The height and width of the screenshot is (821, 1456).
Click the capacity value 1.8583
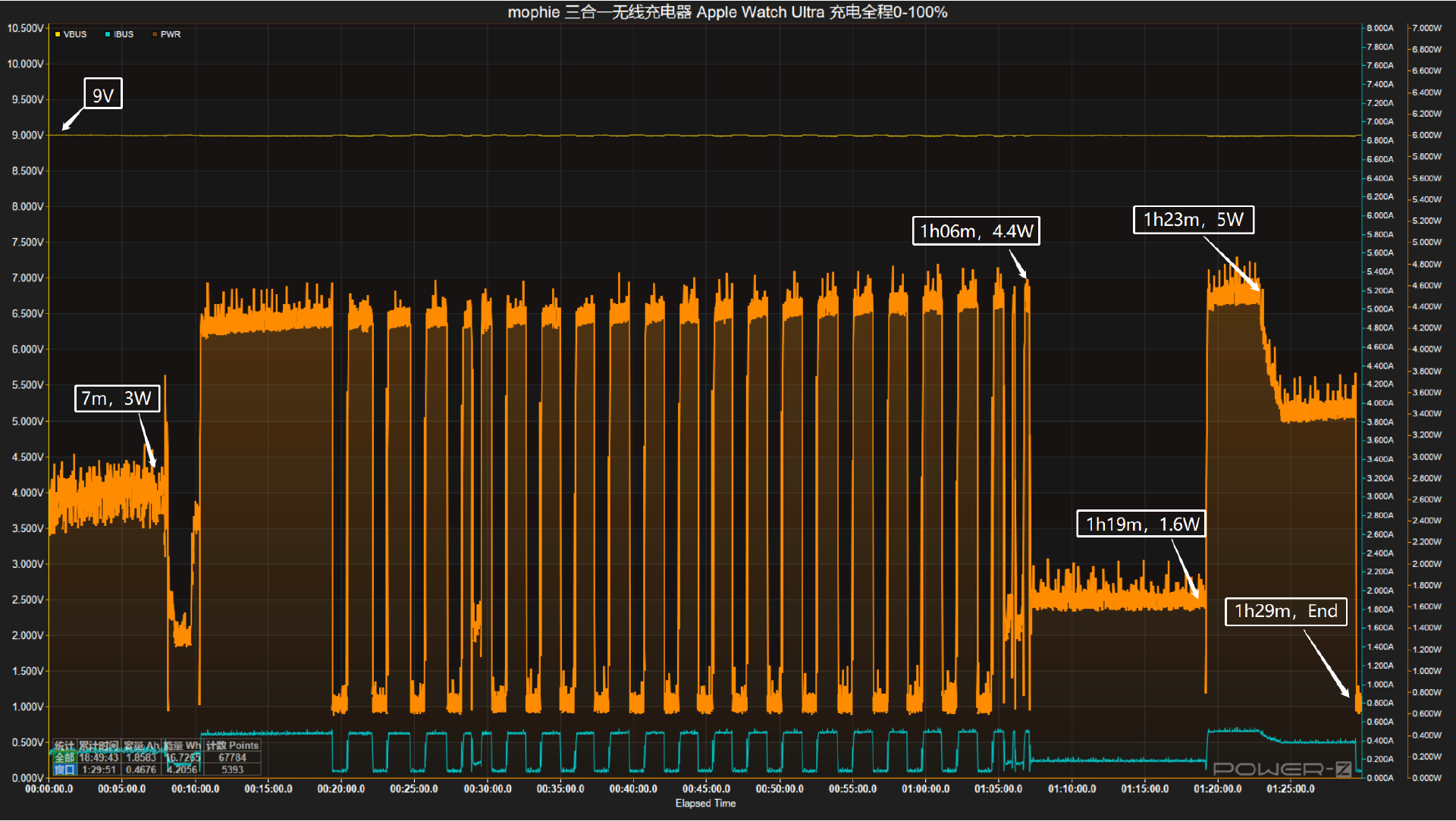[x=141, y=757]
